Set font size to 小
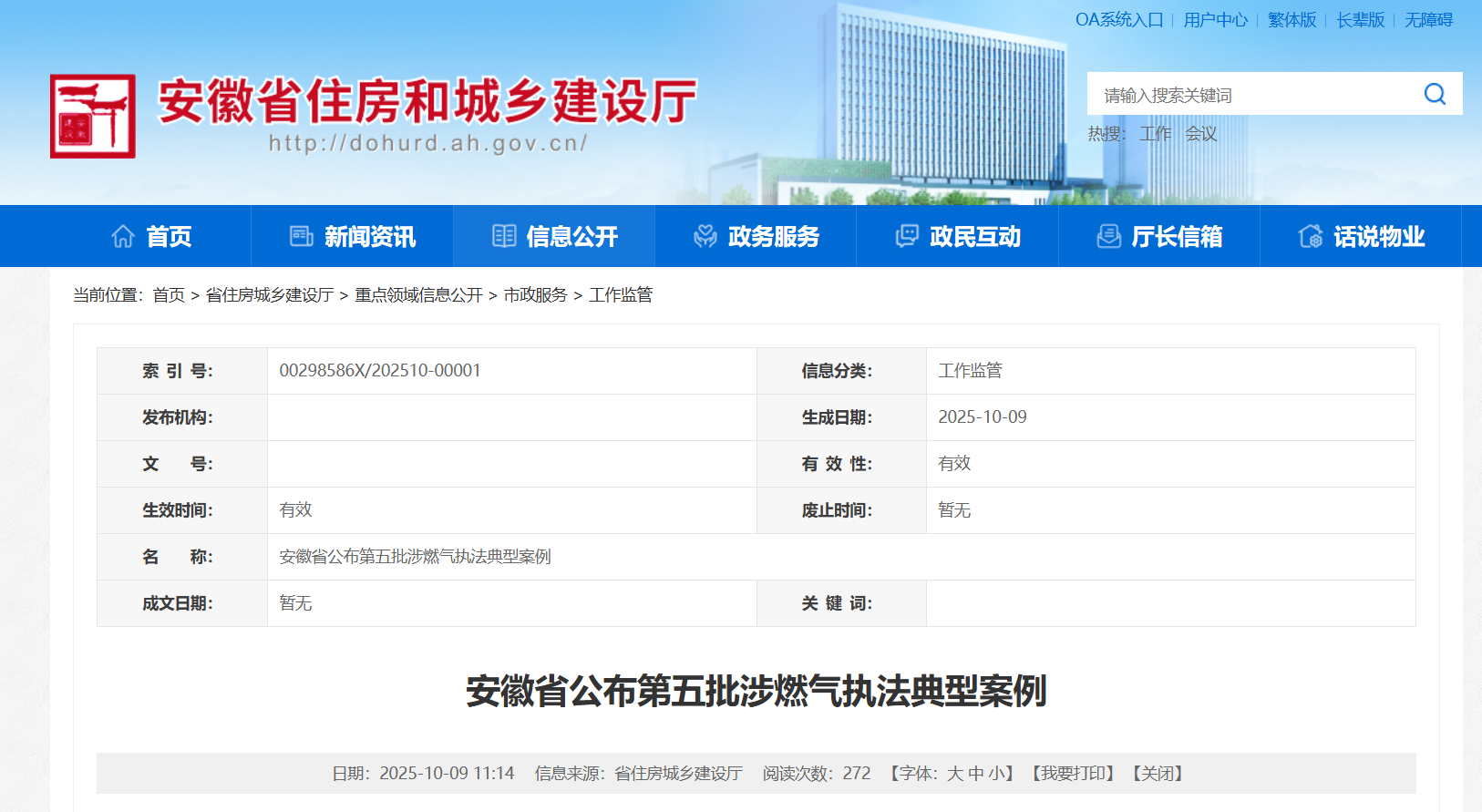The image size is (1482, 812). (996, 774)
